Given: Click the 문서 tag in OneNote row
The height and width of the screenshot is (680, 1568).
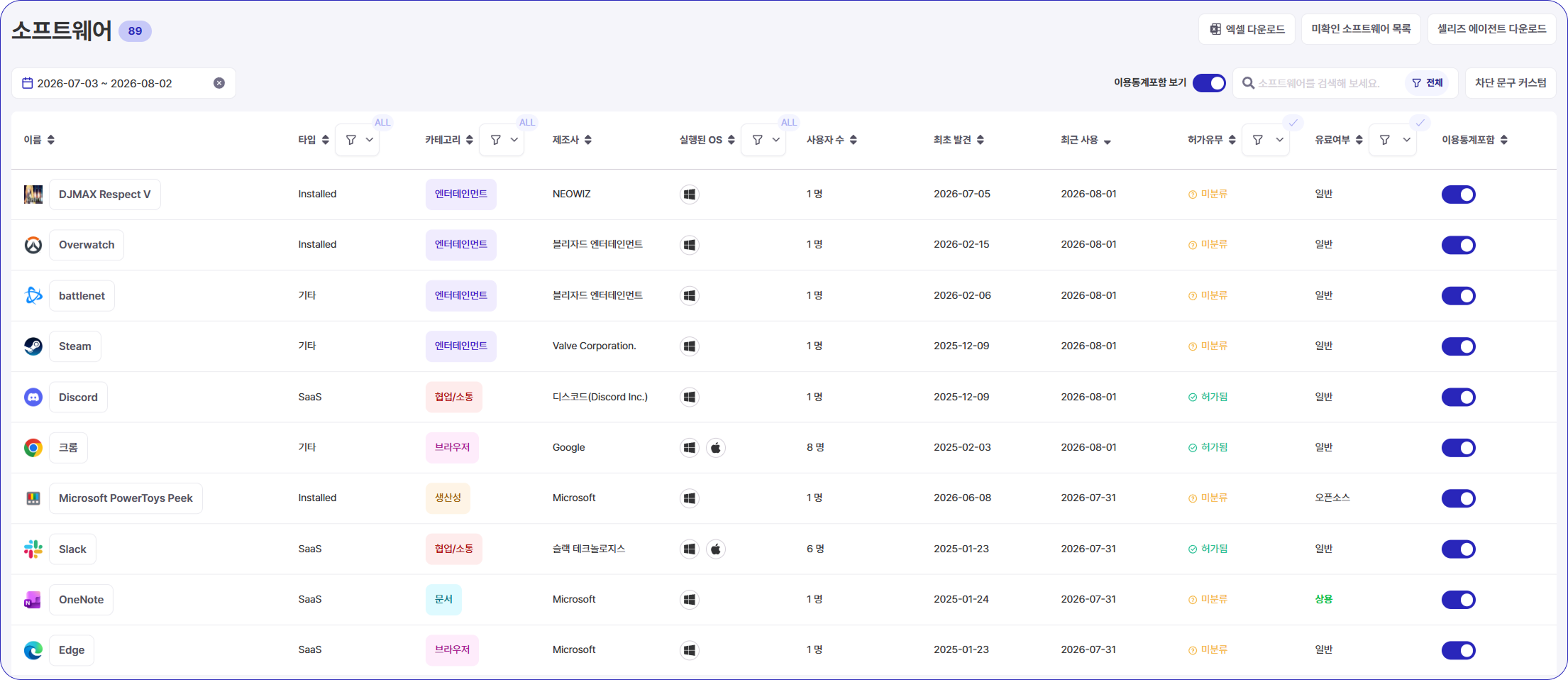Looking at the screenshot, I should [x=443, y=600].
